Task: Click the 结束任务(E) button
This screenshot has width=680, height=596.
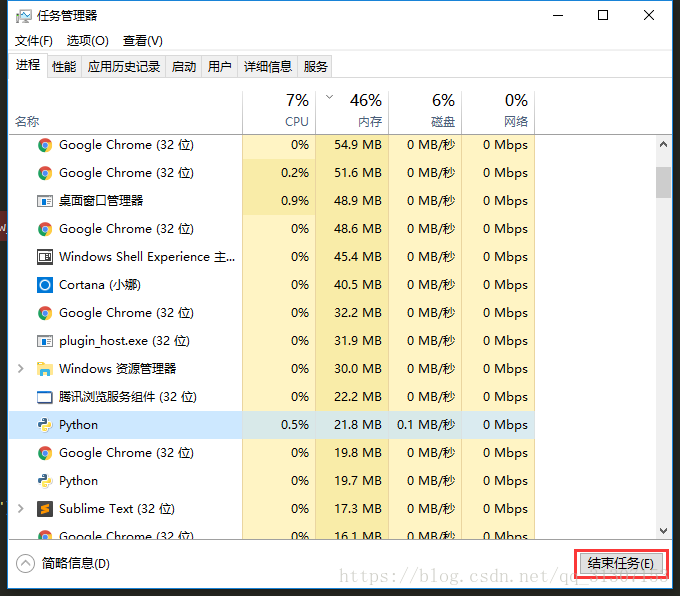Action: coord(621,563)
